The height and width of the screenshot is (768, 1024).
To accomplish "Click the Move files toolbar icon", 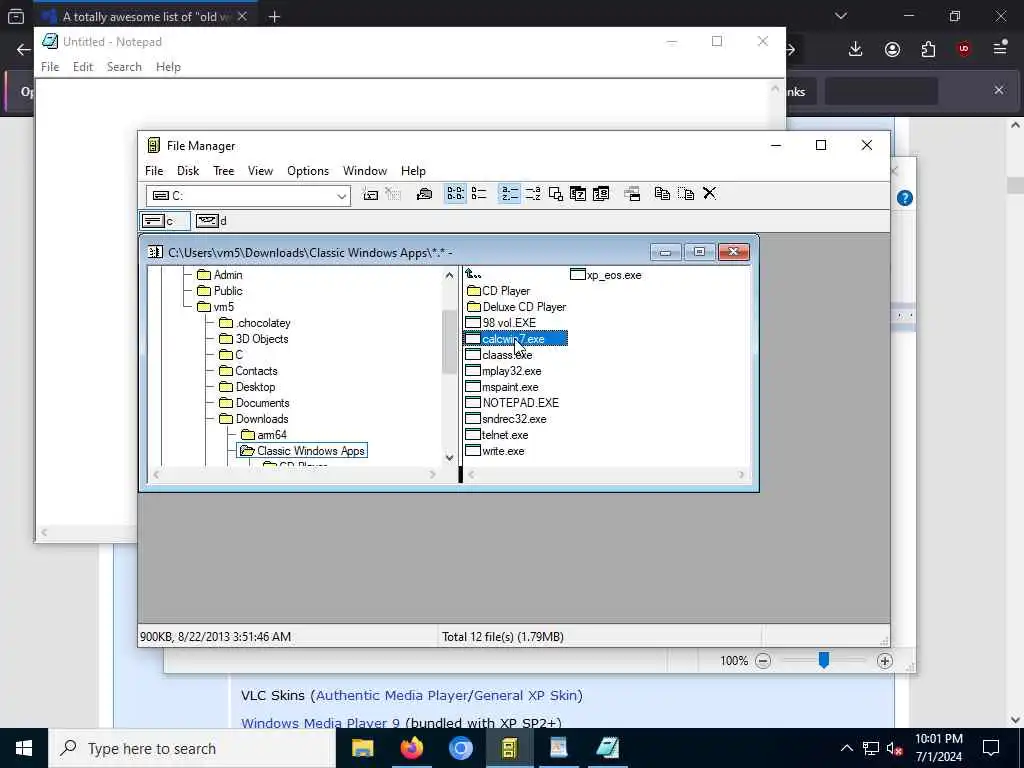I will click(686, 194).
